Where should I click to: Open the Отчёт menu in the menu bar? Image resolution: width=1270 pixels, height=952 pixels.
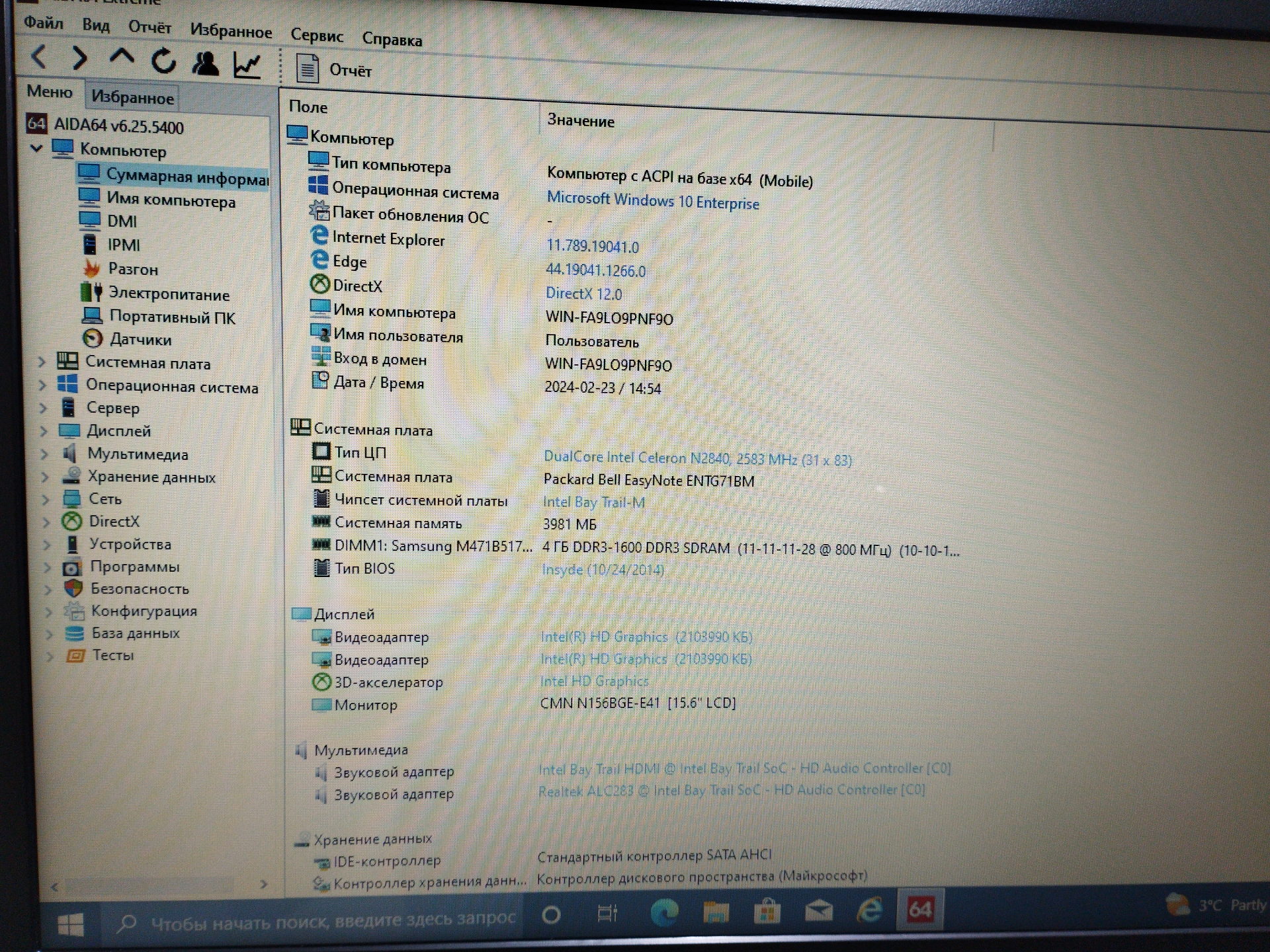pos(149,27)
